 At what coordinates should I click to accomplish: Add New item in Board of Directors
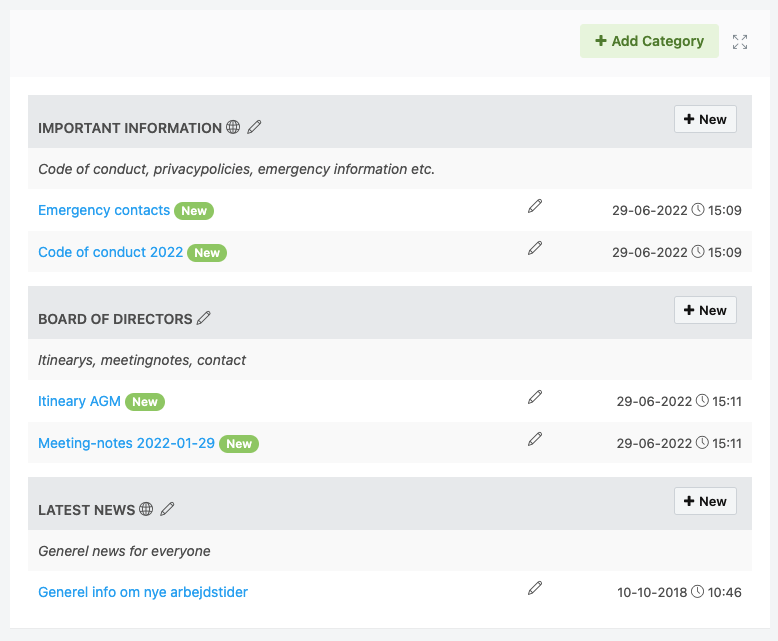tap(705, 310)
